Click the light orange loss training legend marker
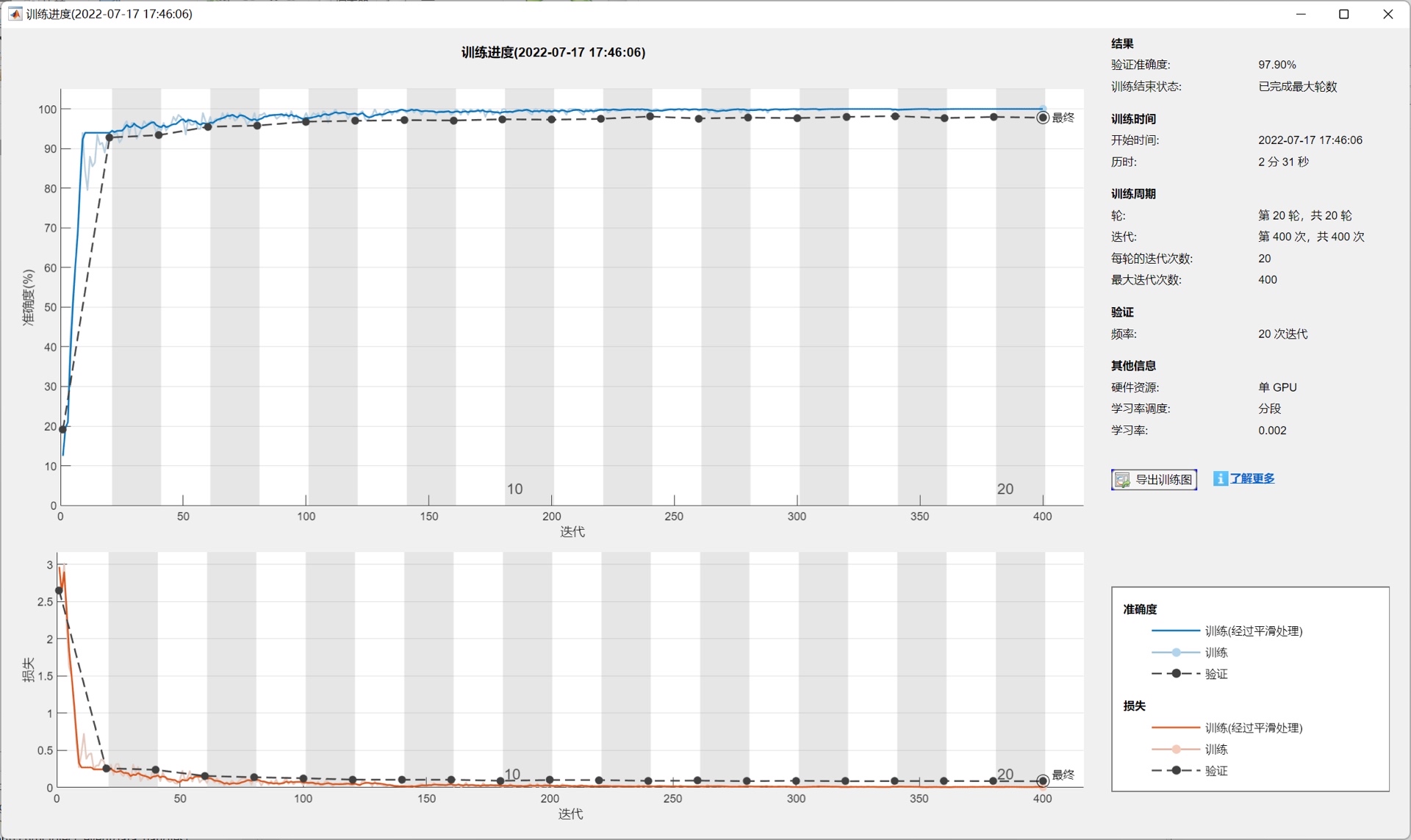 click(1176, 750)
